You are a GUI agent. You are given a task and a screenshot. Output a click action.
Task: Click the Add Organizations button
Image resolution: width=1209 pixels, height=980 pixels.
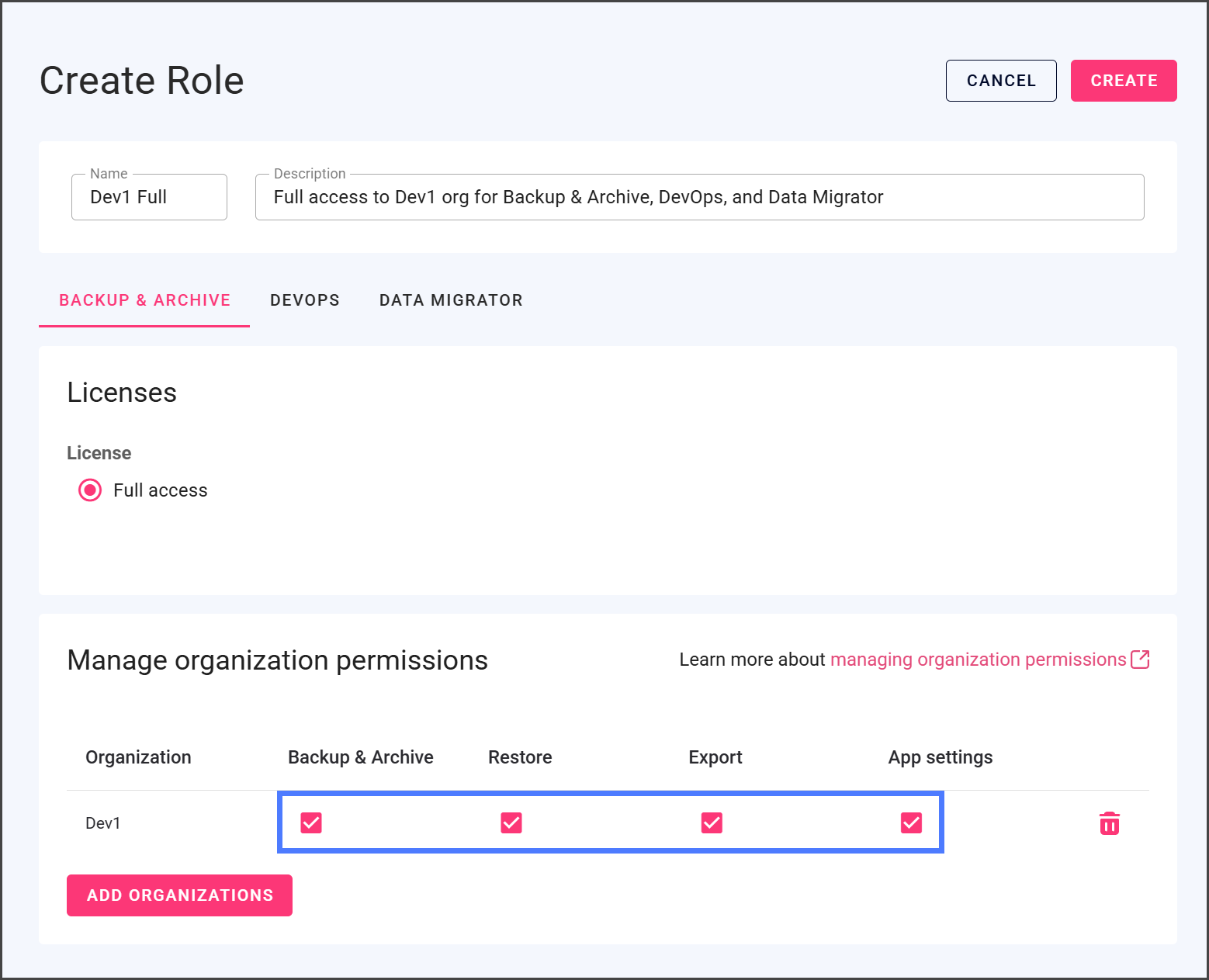click(179, 895)
